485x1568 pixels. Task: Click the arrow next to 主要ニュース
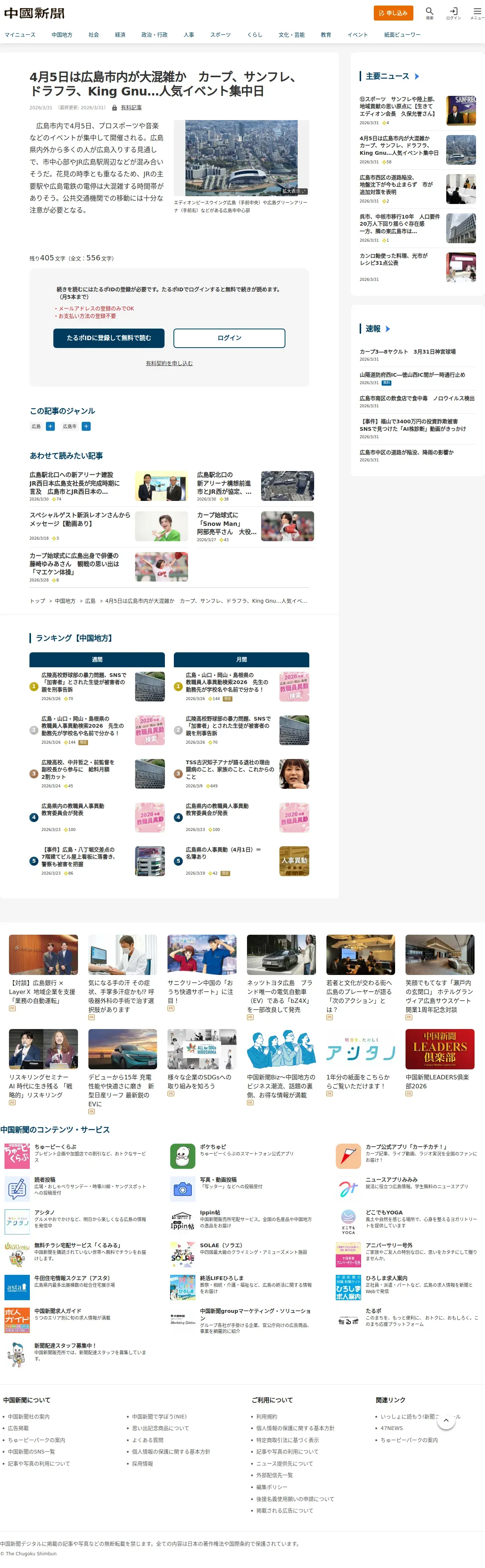pyautogui.click(x=417, y=76)
